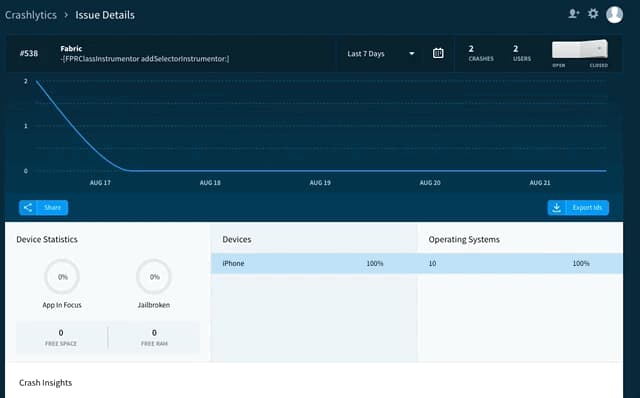The height and width of the screenshot is (398, 640).
Task: Click the AUG 19 marker on chart
Action: 320,182
